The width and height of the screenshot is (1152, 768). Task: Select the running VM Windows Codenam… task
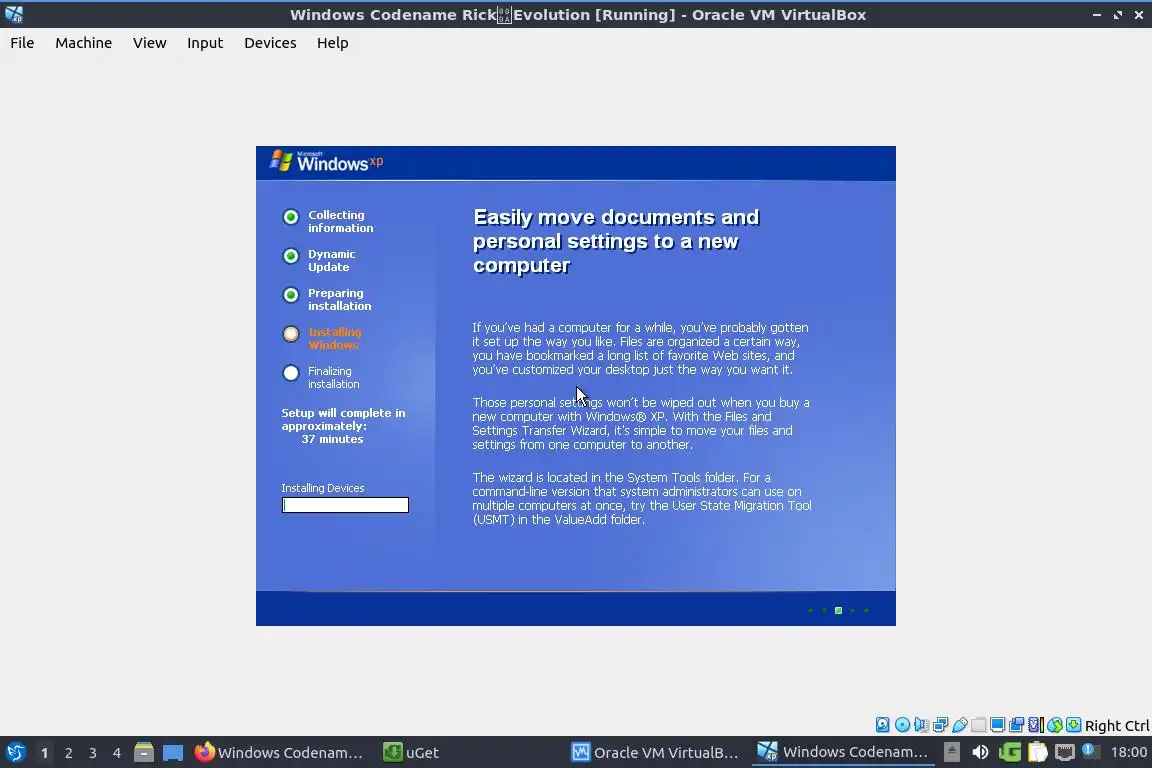point(843,753)
